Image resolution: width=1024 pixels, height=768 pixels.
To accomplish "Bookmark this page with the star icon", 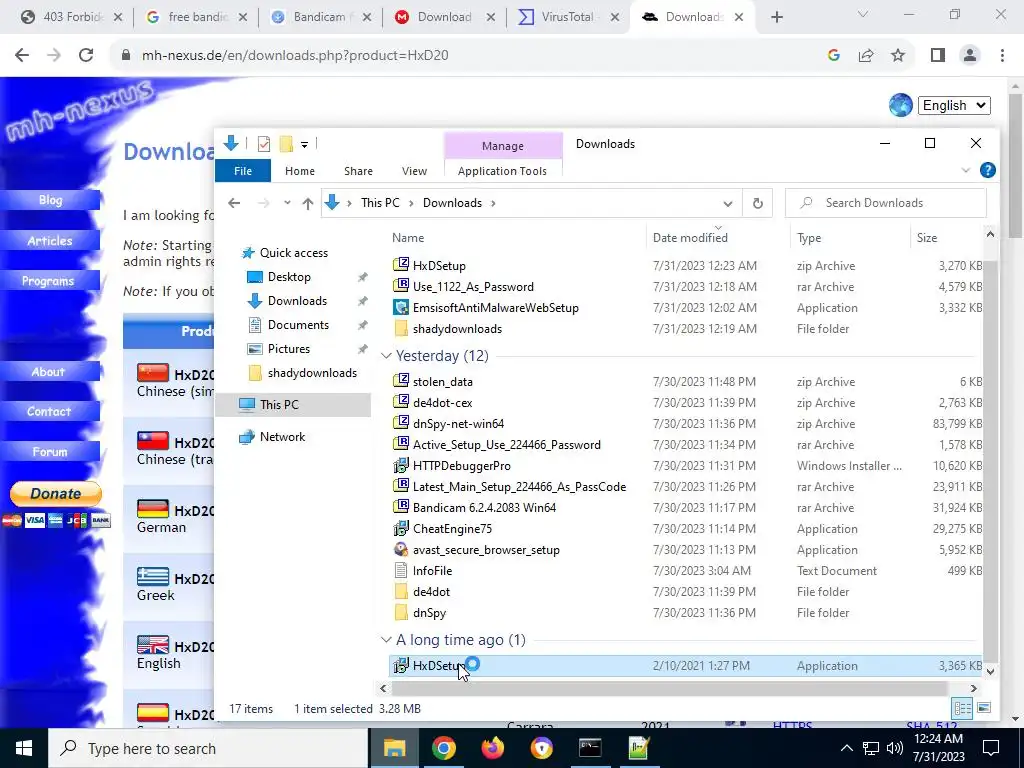I will click(898, 55).
